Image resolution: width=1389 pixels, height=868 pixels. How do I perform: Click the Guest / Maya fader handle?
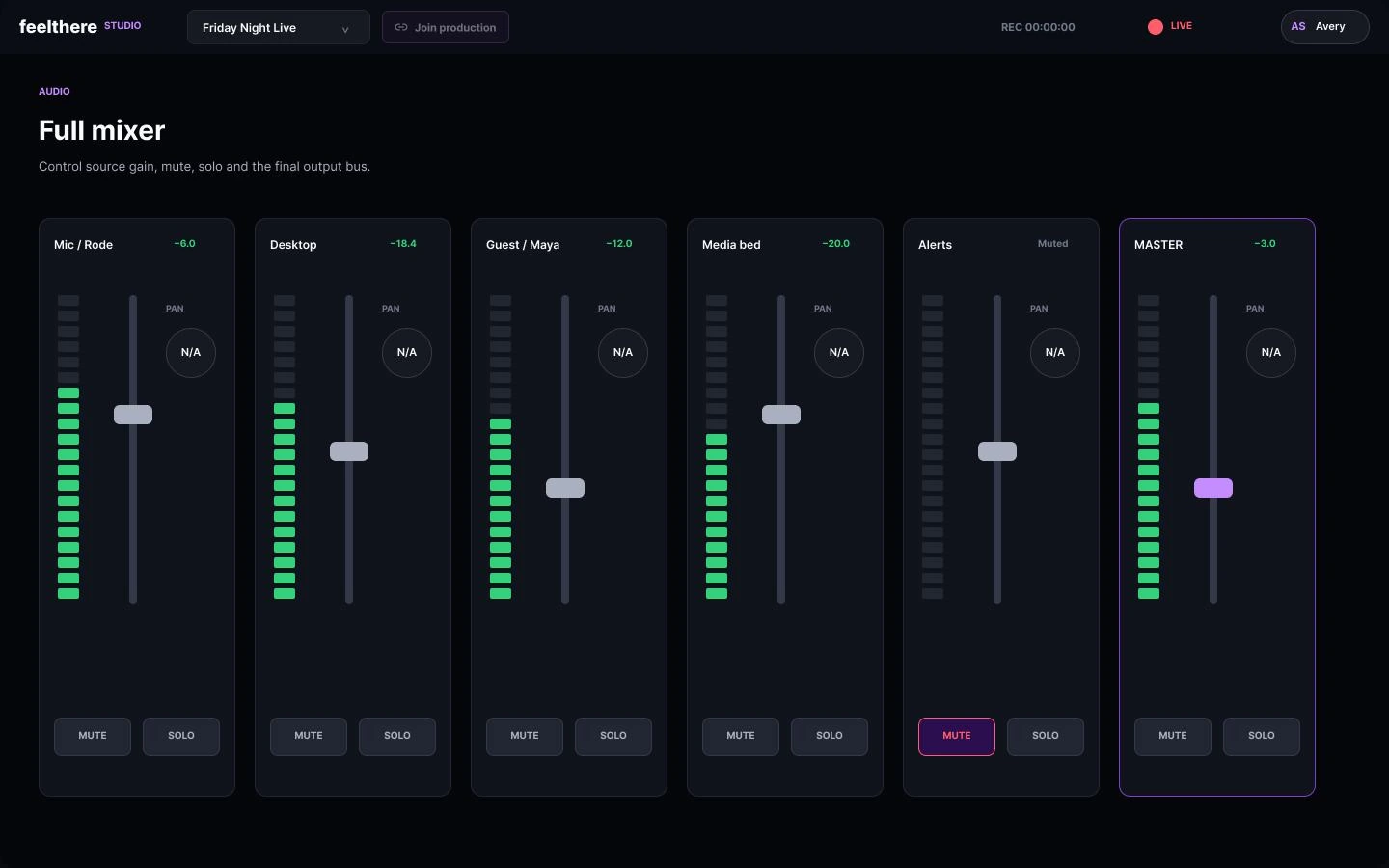[x=565, y=488]
